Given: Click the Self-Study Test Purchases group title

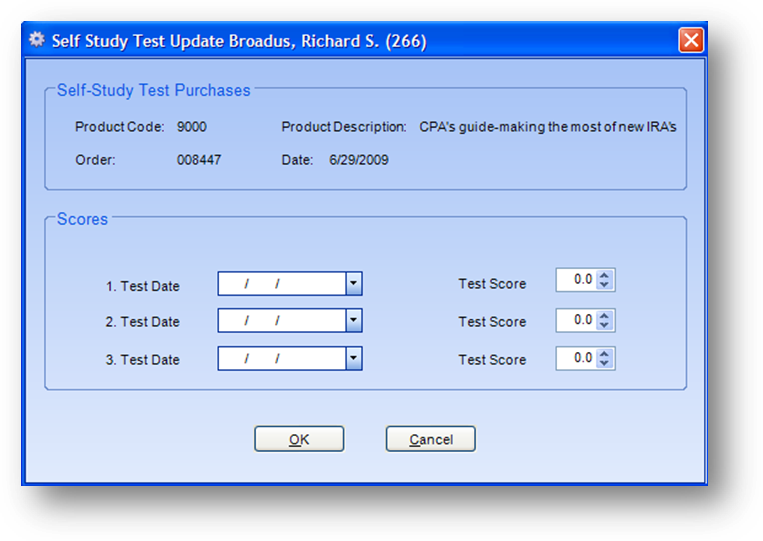Looking at the screenshot, I should [x=153, y=90].
